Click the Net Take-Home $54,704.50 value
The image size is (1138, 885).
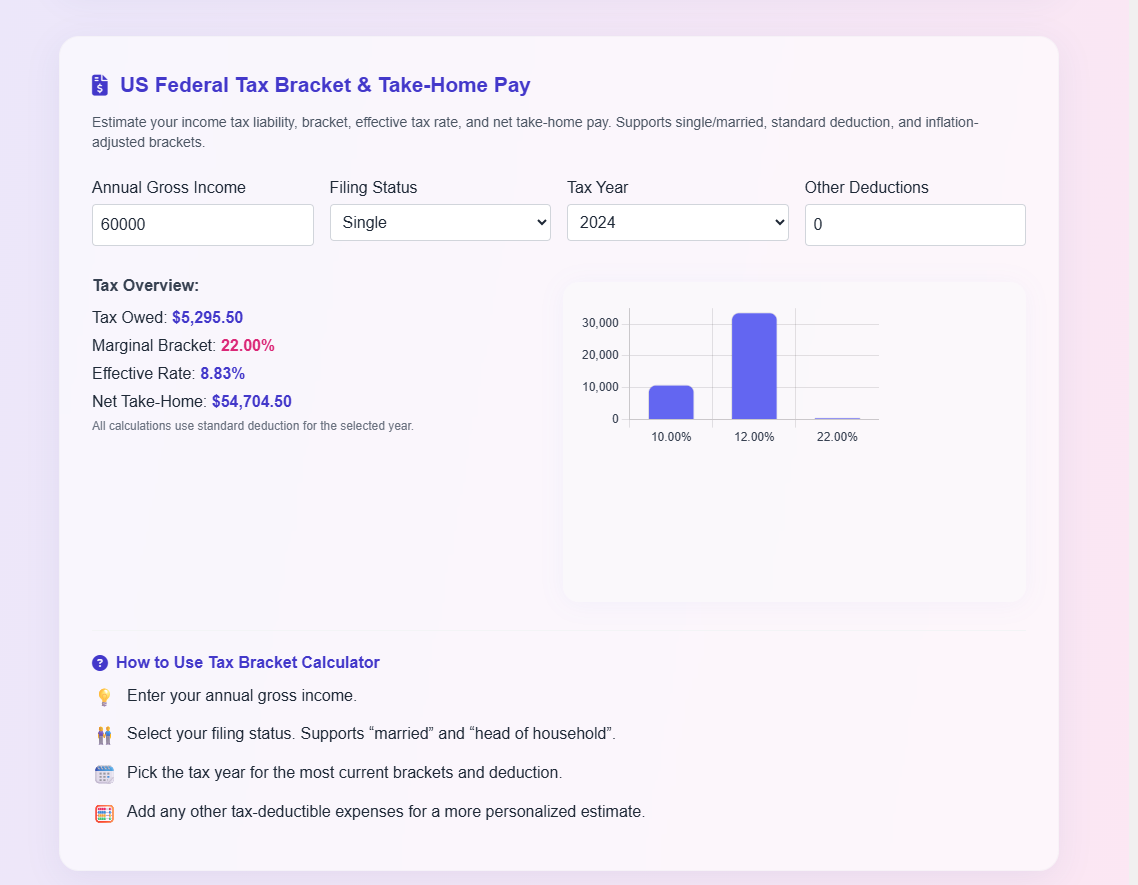[251, 402]
